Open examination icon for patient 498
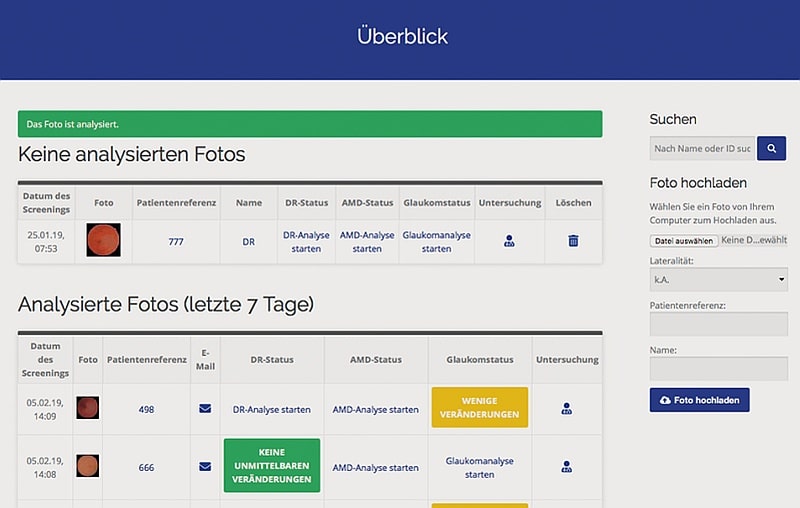Screen dimensions: 800x508 pyautogui.click(x=567, y=409)
